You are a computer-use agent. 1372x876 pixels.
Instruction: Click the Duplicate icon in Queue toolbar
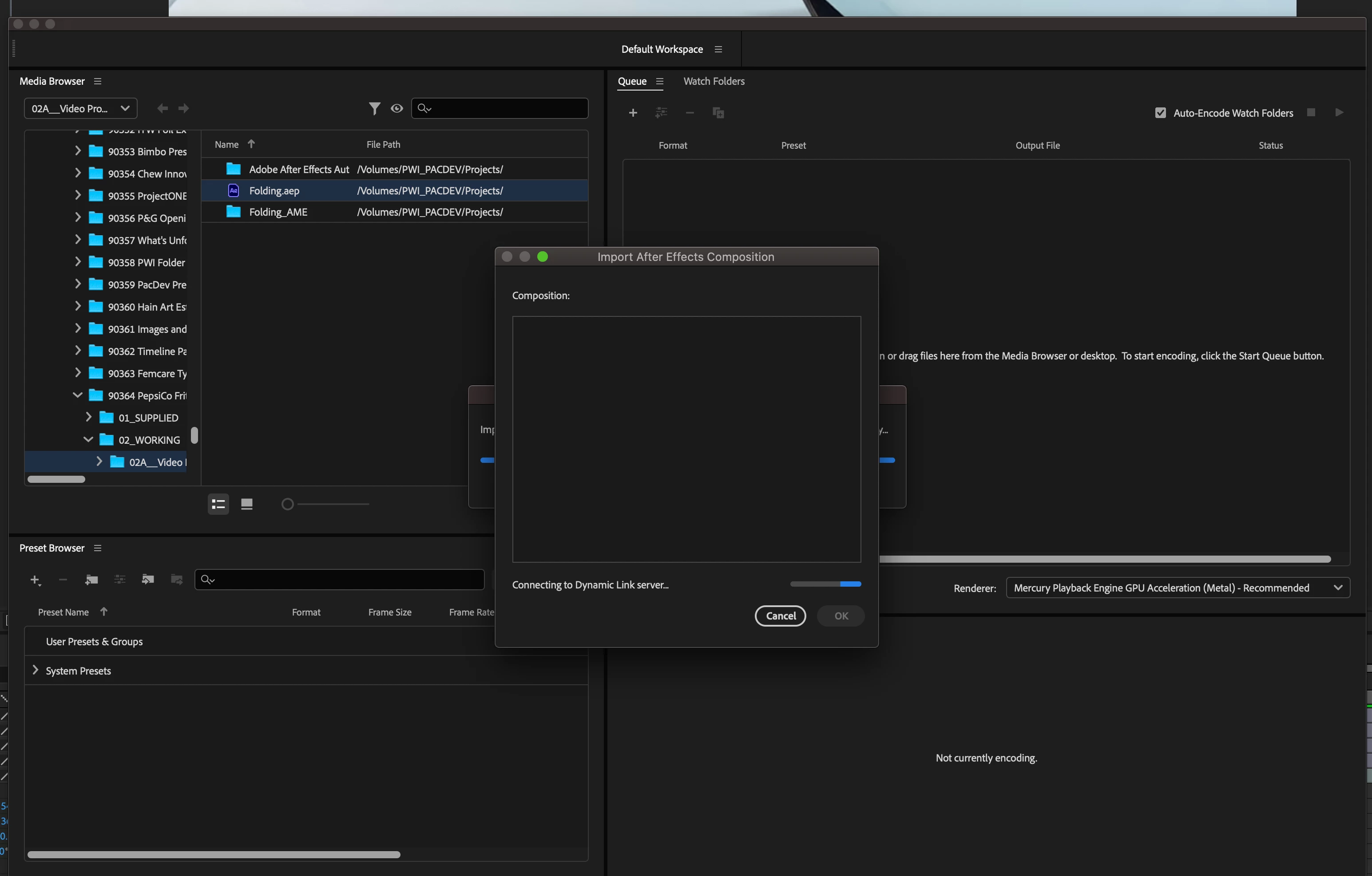[718, 113]
